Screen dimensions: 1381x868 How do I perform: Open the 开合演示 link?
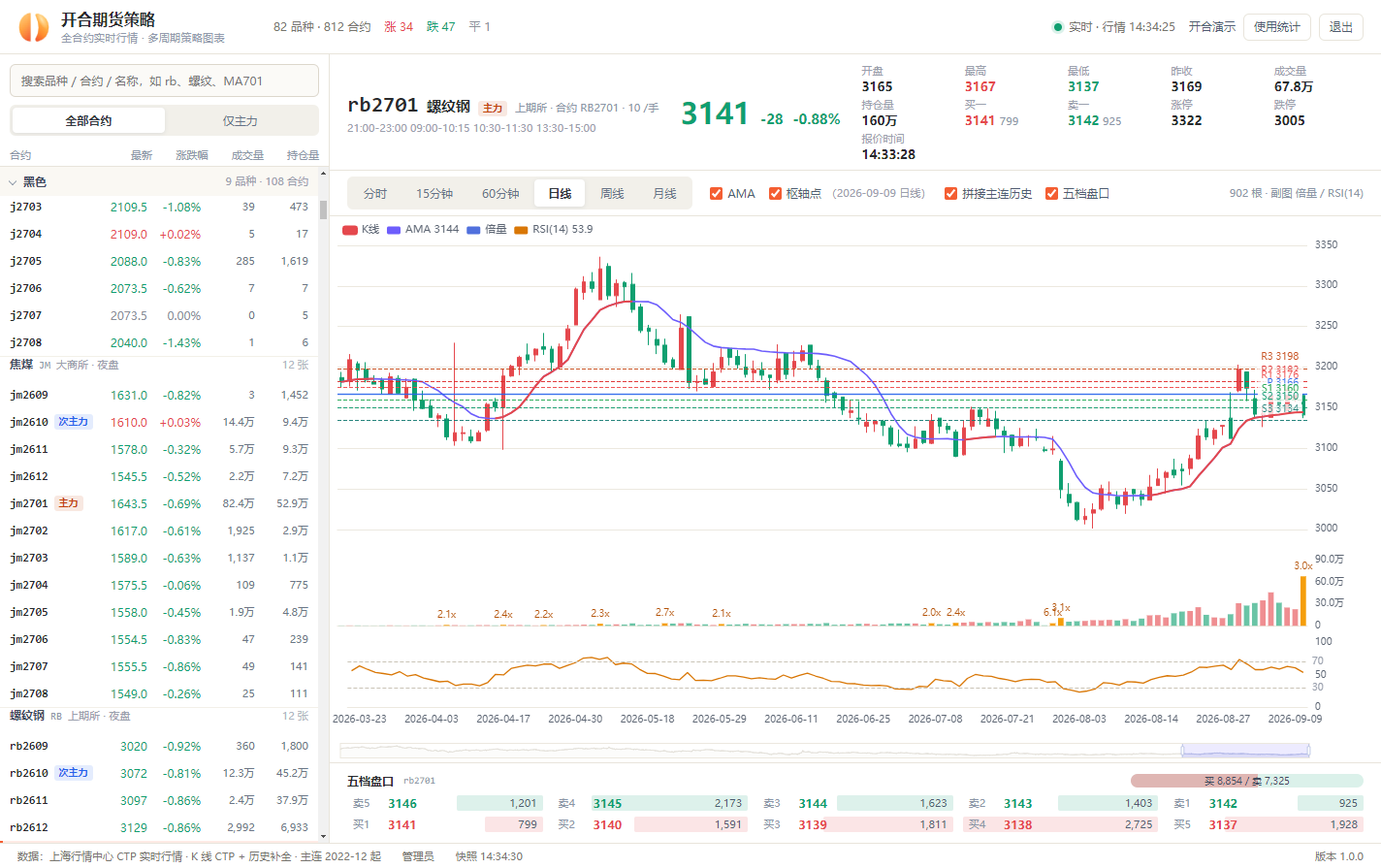(1212, 27)
